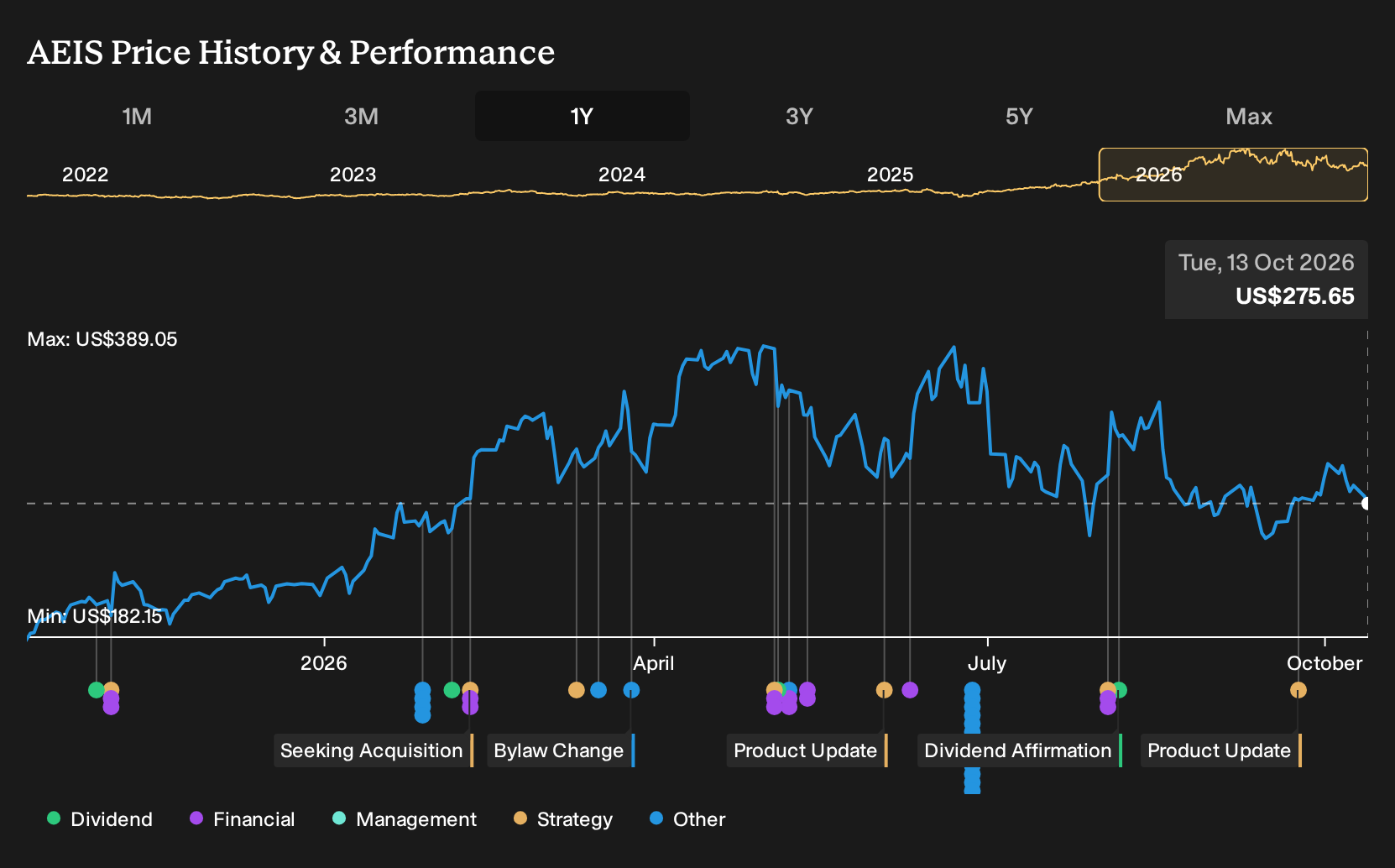The image size is (1395, 868).
Task: Click the green Dividend dot at far left
Action: click(96, 690)
